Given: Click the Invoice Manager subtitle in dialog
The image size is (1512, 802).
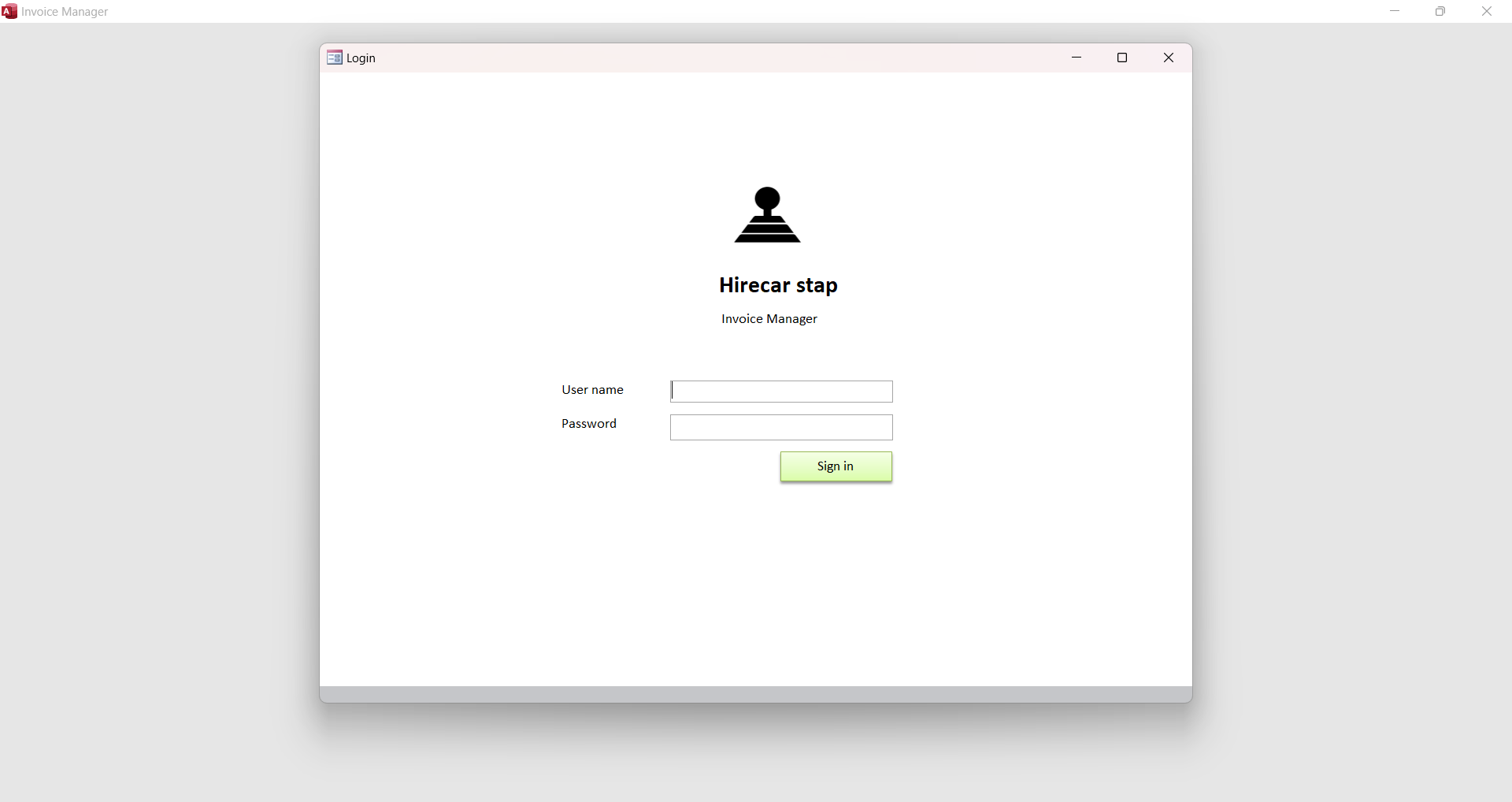Looking at the screenshot, I should coord(769,319).
